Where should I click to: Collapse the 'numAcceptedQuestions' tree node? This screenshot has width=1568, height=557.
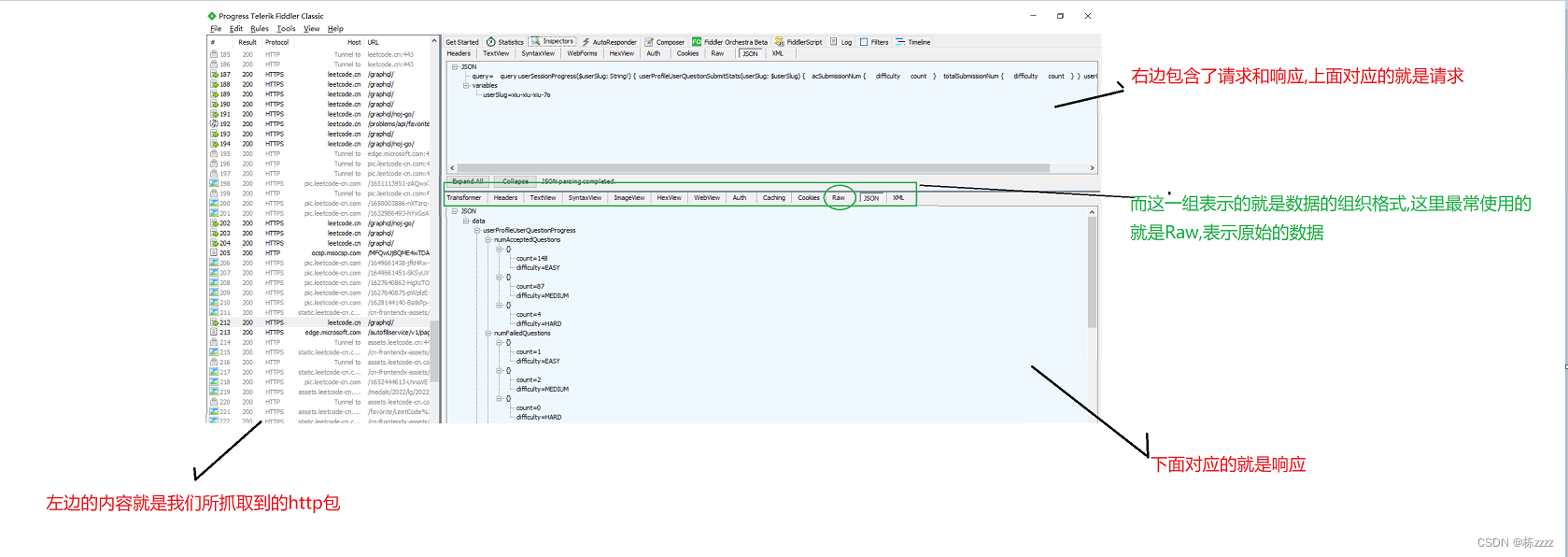coord(487,240)
